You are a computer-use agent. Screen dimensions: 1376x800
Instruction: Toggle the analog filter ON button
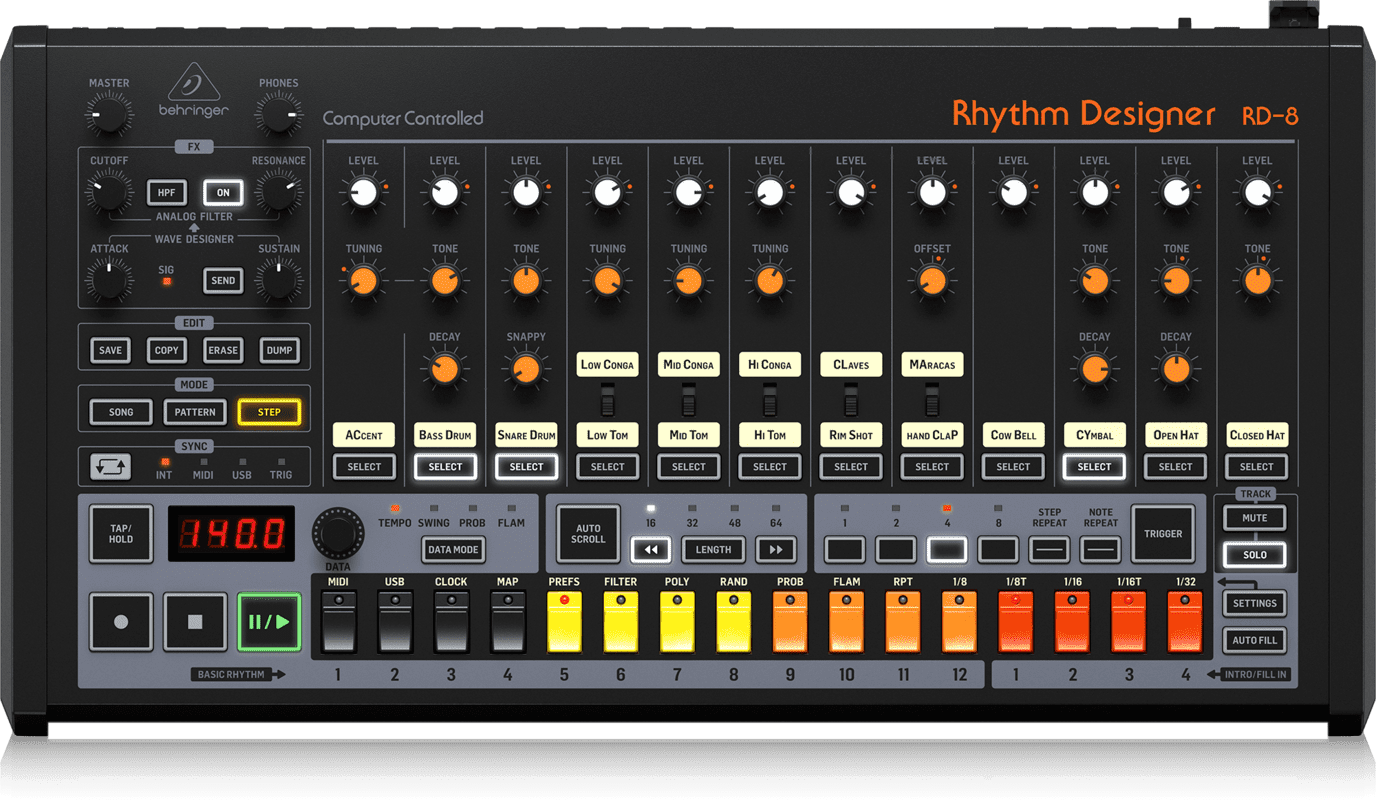pyautogui.click(x=223, y=192)
